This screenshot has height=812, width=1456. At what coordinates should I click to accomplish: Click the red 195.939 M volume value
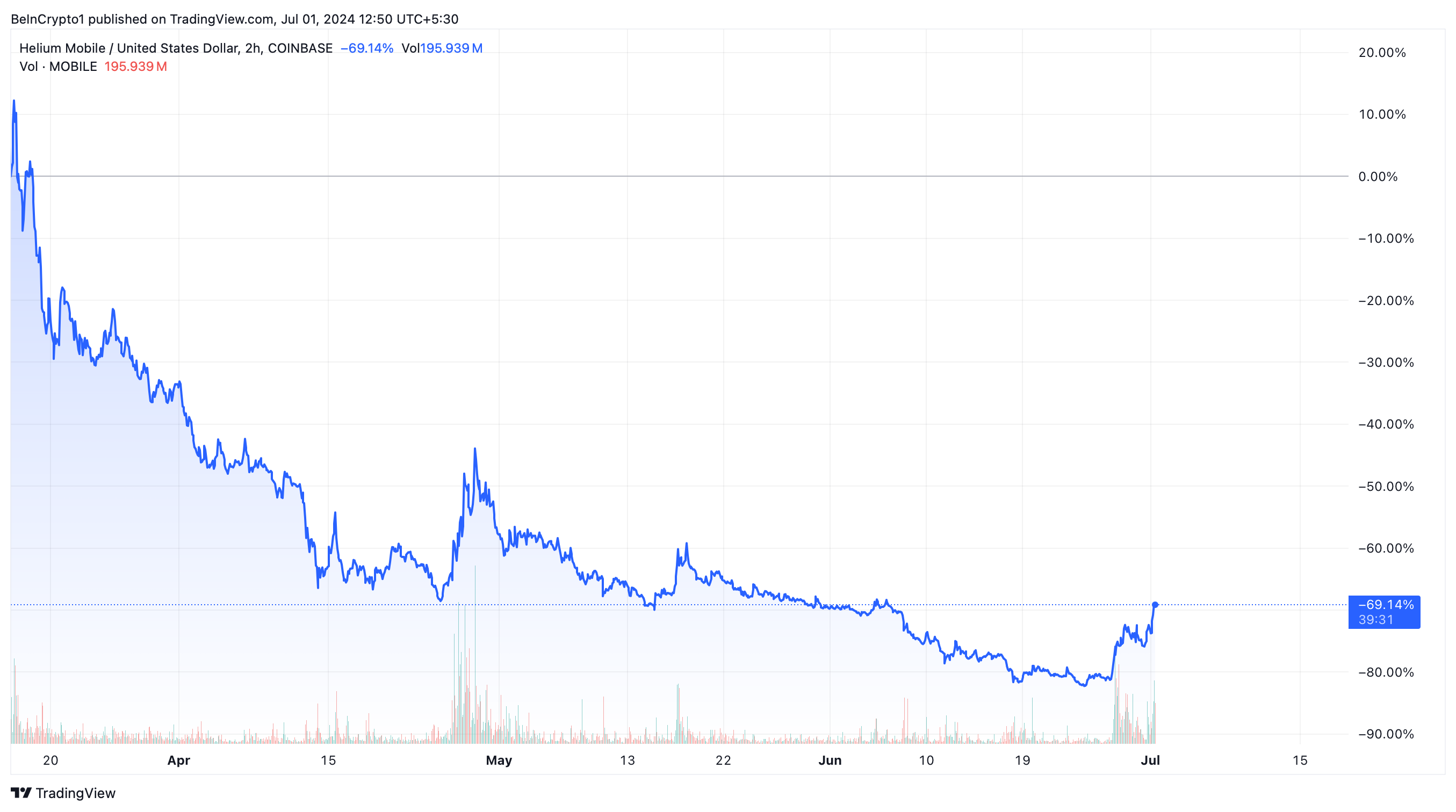click(135, 67)
